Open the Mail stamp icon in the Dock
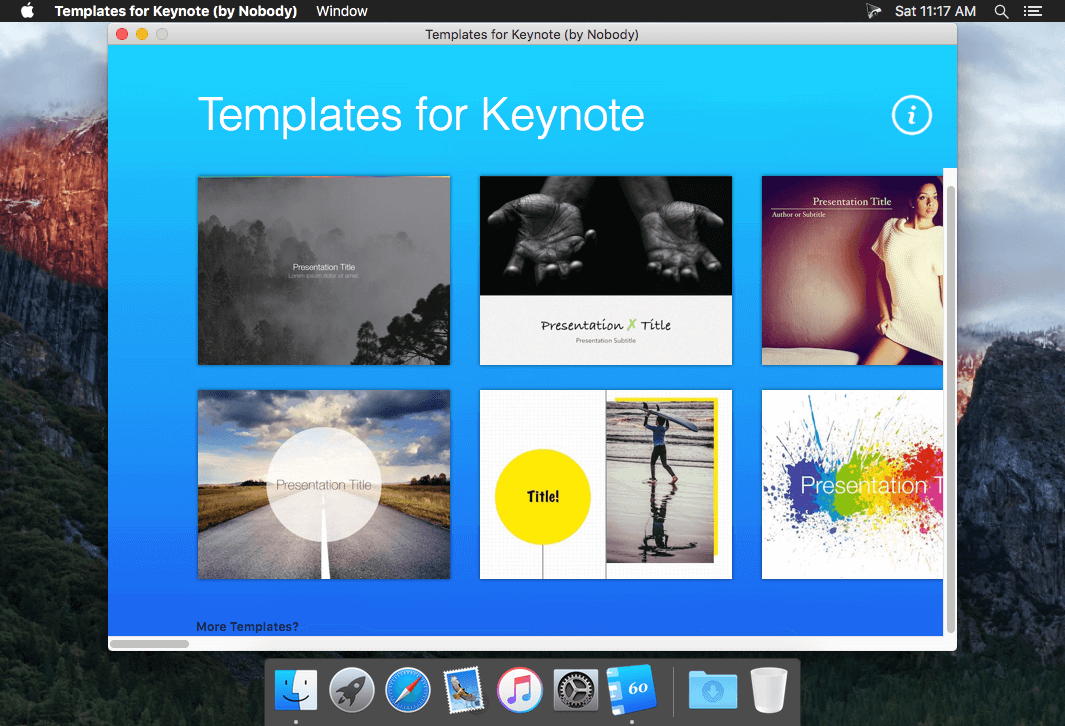The image size is (1065, 726). coord(464,690)
